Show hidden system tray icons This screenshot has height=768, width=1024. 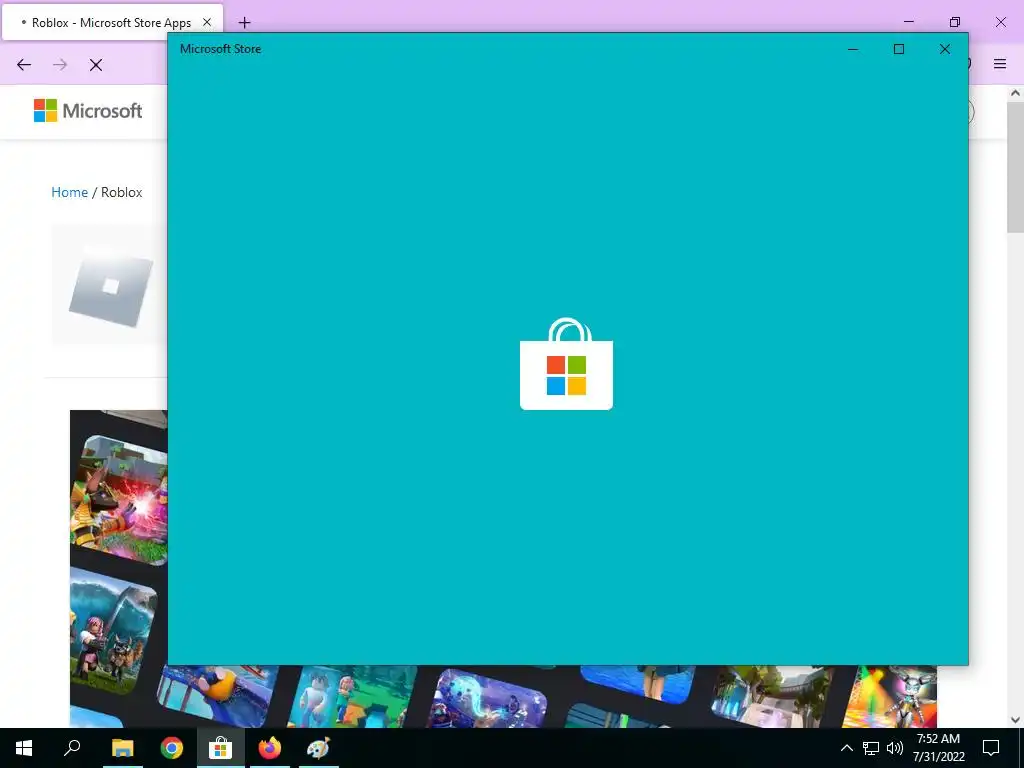tap(846, 748)
